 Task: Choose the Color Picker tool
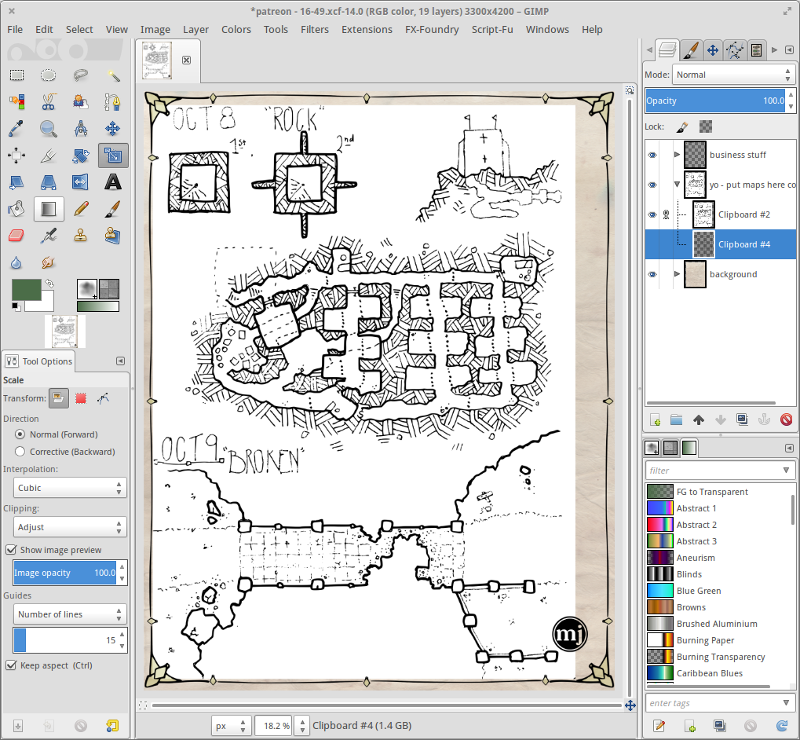(16, 128)
